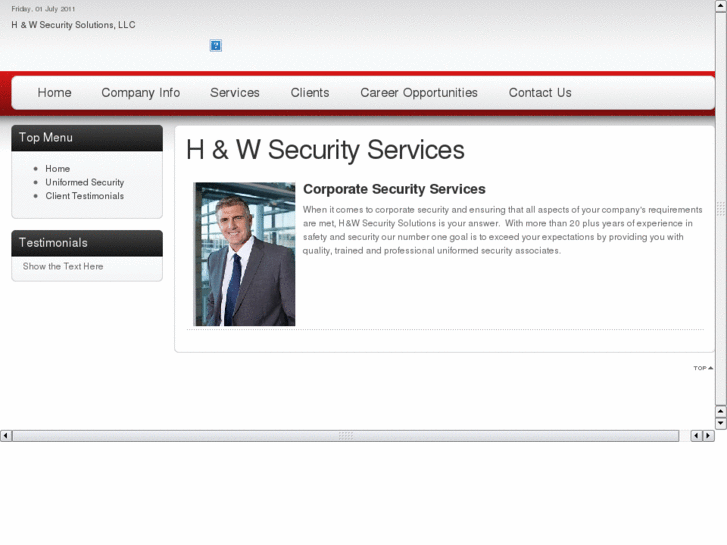Open the Clients menu item
The width and height of the screenshot is (727, 545).
(310, 93)
